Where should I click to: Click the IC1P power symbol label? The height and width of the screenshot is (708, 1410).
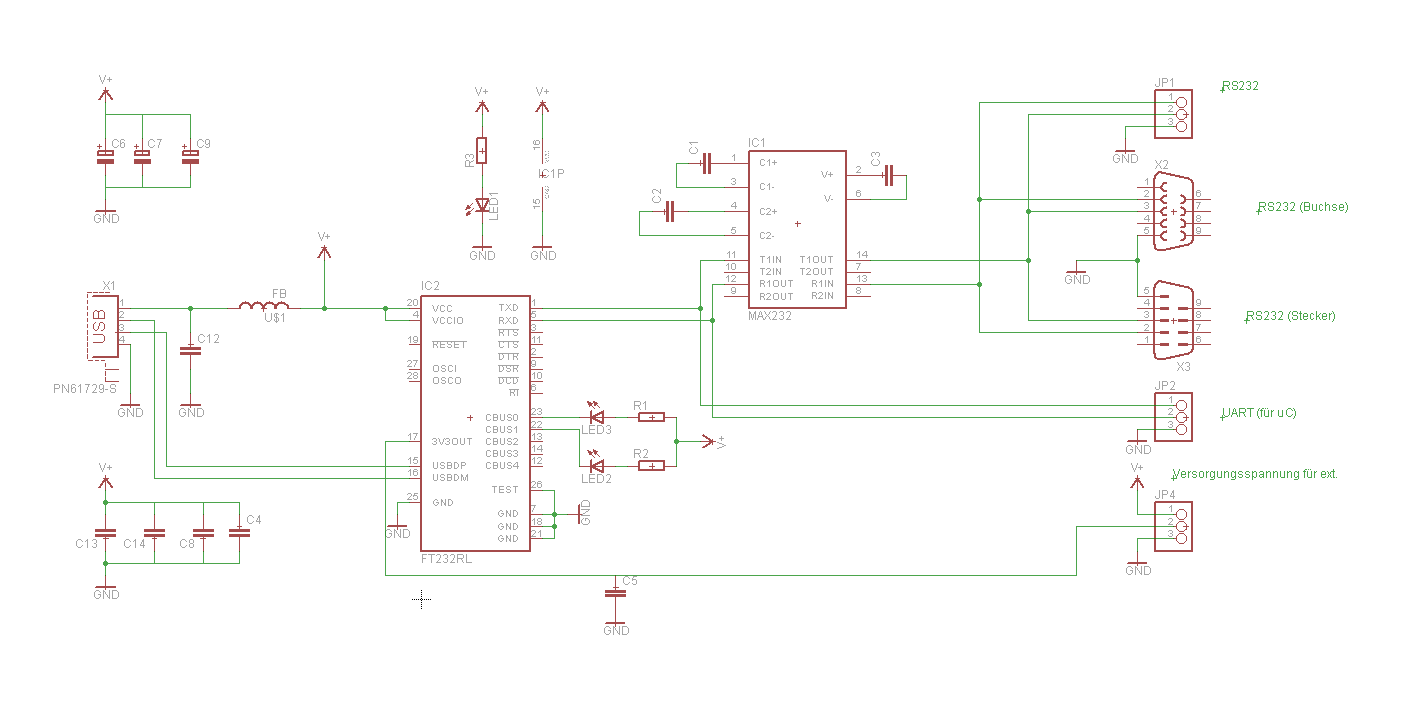552,173
